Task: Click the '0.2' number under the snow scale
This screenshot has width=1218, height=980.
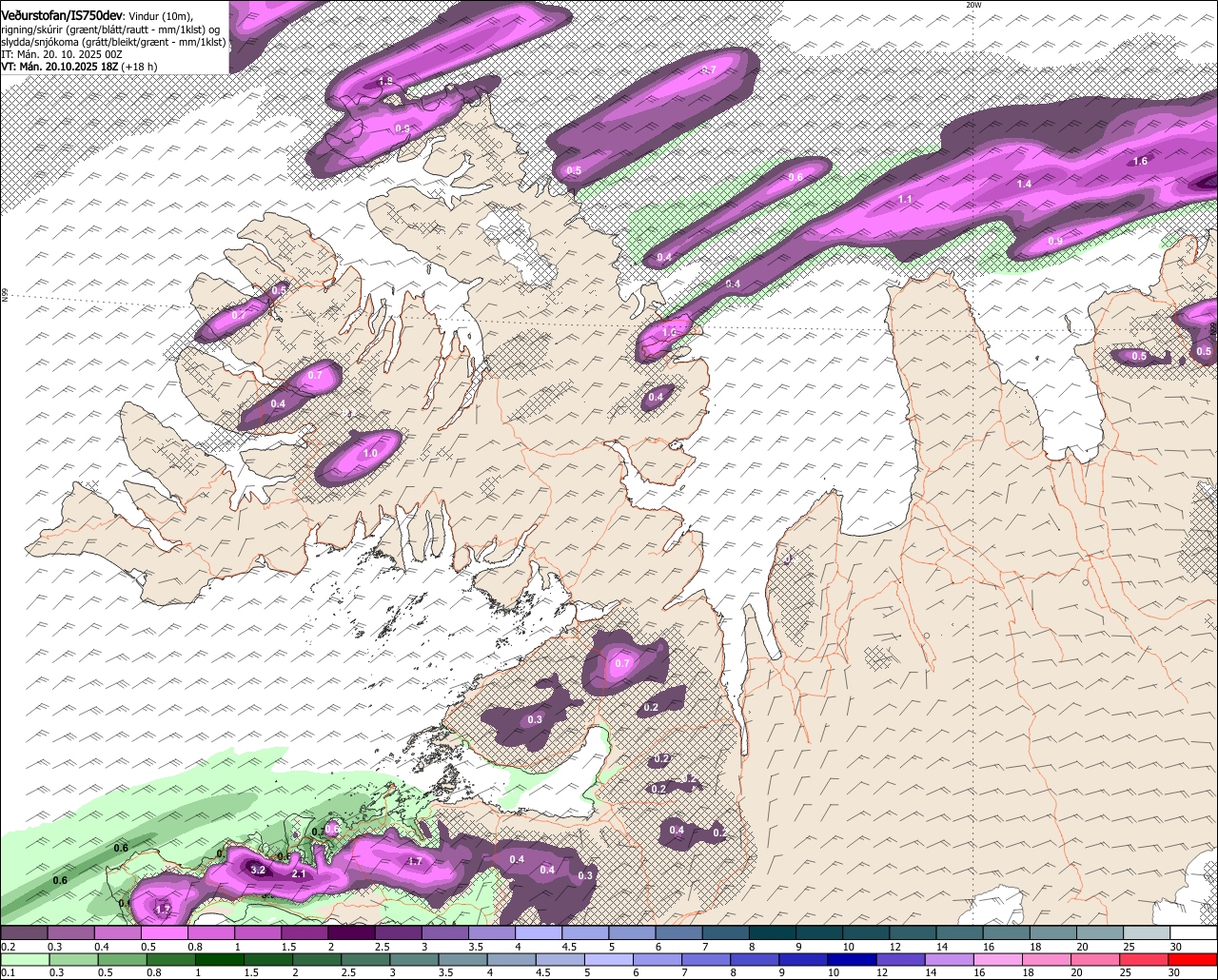Action: pyautogui.click(x=8, y=947)
